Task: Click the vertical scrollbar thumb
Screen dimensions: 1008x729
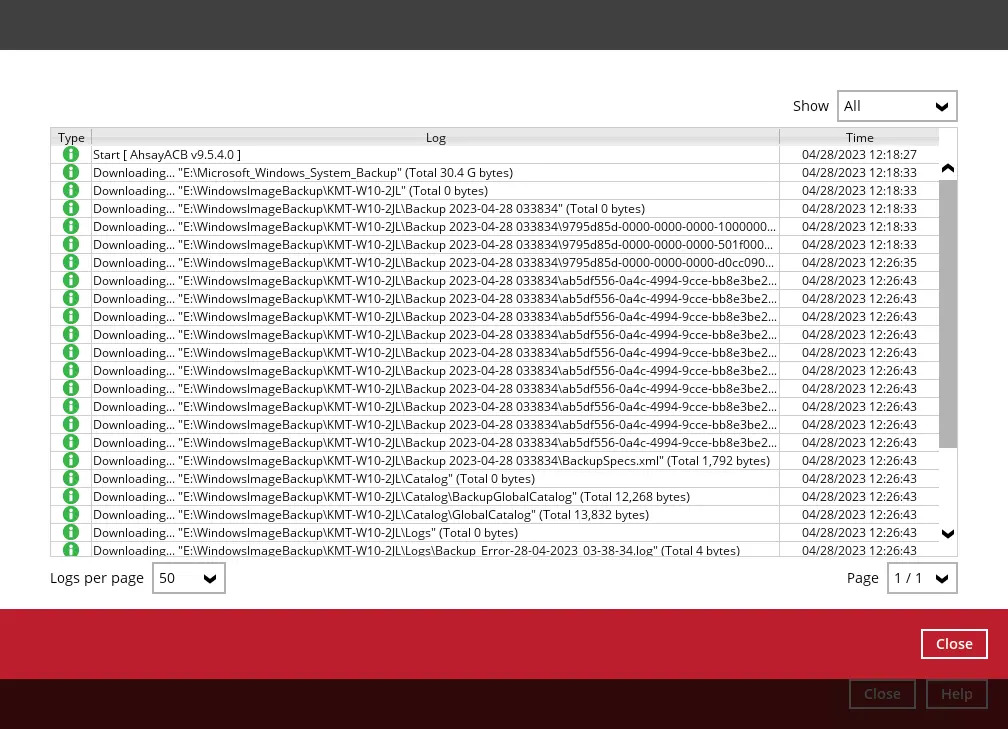Action: click(948, 314)
